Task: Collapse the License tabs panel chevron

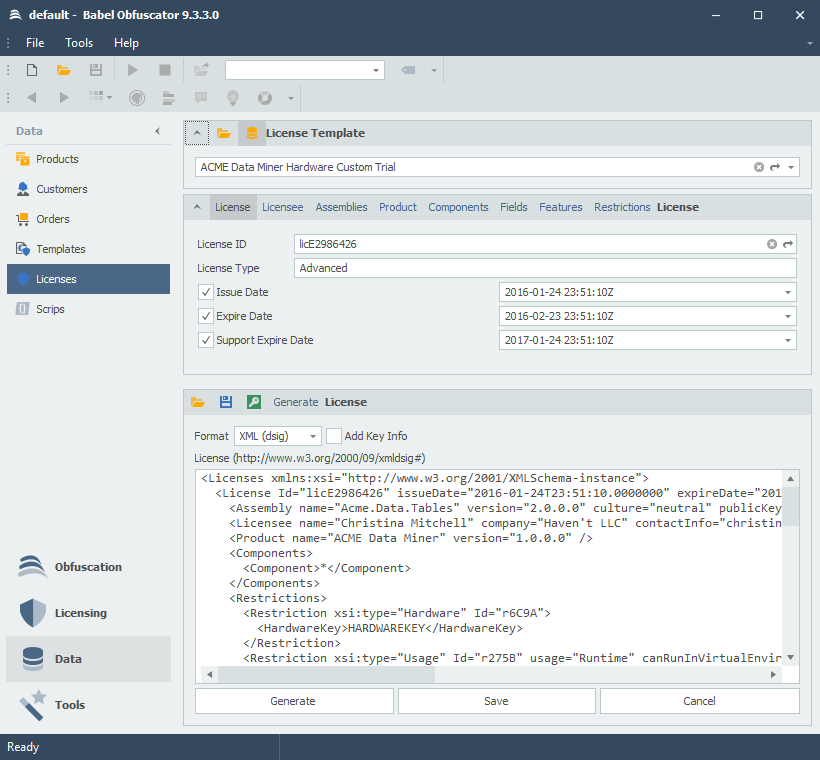Action: [x=197, y=207]
